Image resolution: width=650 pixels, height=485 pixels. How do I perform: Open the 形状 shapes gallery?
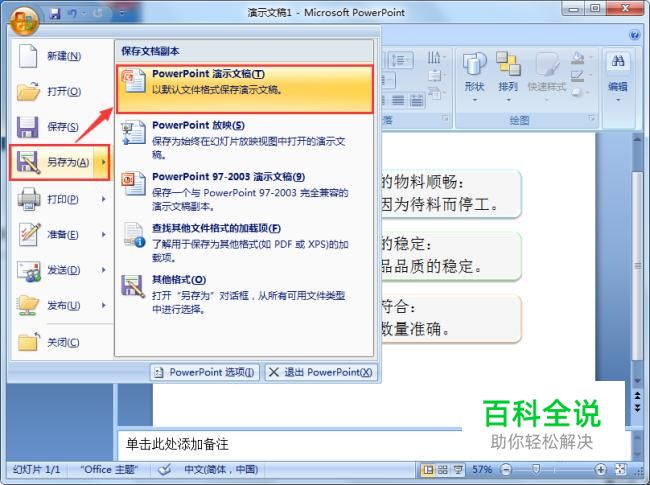(x=475, y=77)
